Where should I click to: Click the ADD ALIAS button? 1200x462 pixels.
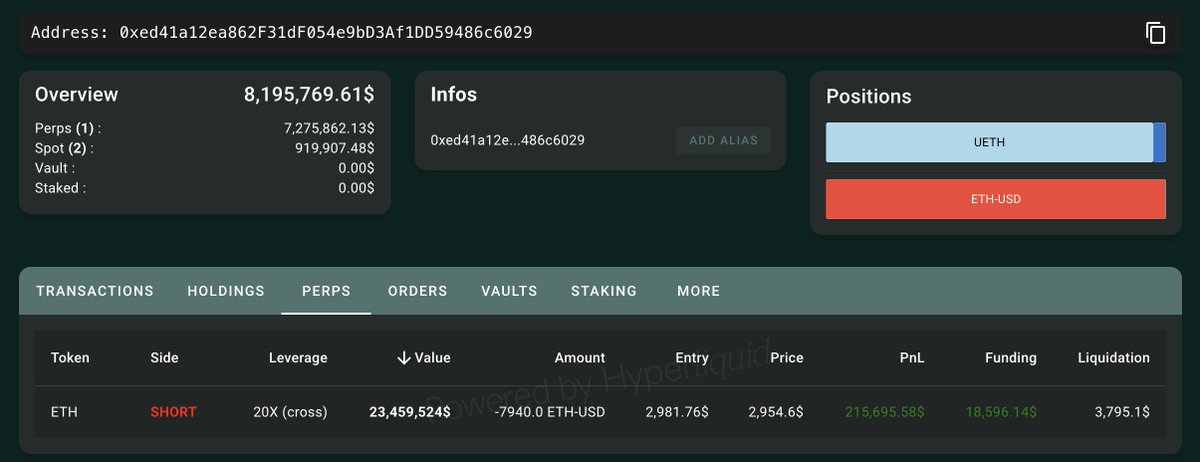click(x=723, y=140)
